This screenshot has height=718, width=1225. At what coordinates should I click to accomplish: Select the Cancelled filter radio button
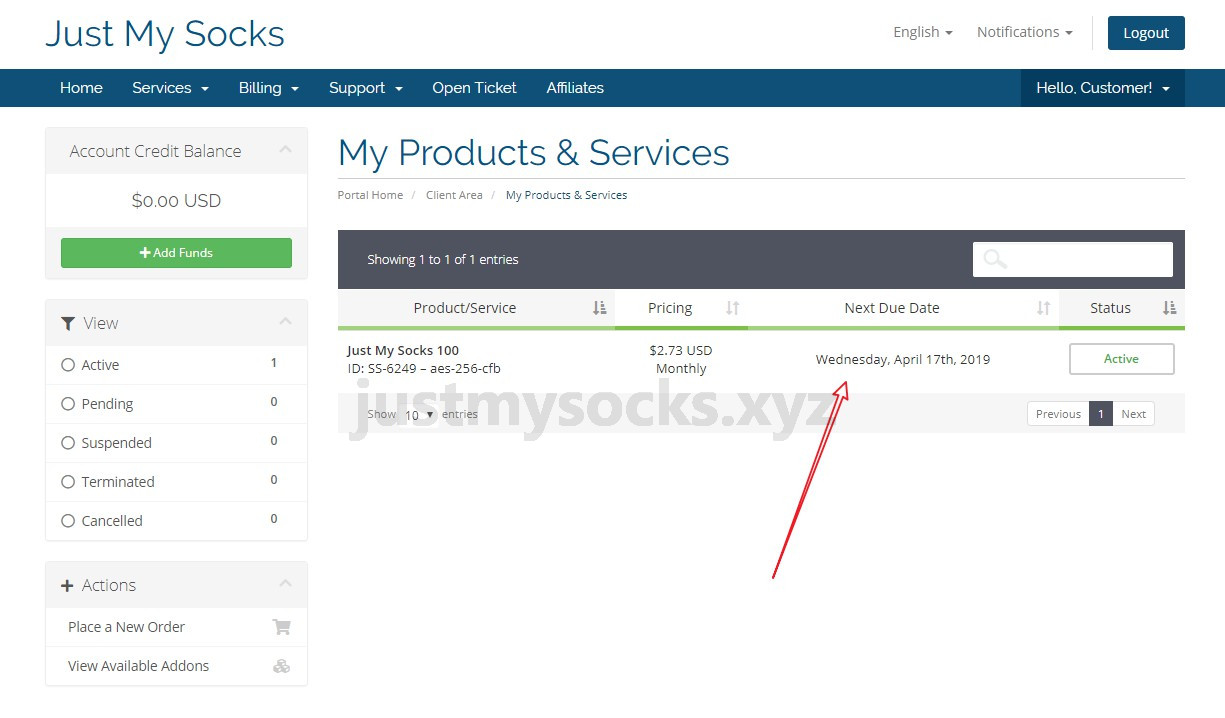tap(68, 521)
